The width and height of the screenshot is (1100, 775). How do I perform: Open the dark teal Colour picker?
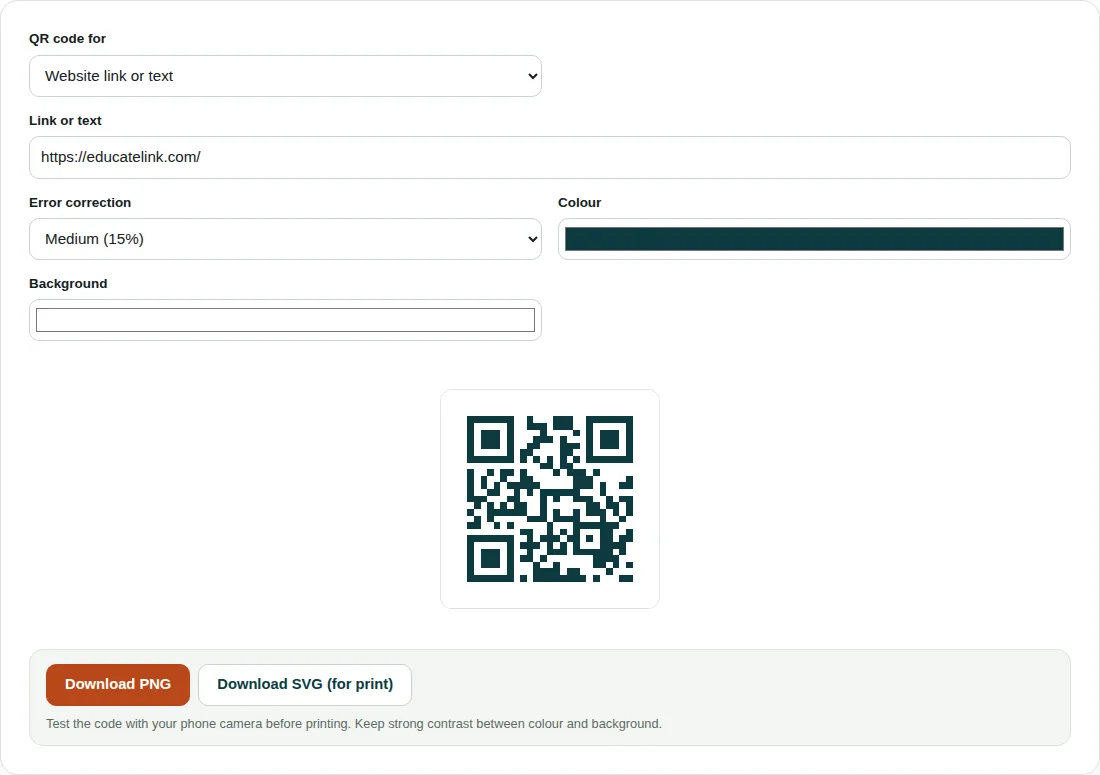(x=814, y=238)
